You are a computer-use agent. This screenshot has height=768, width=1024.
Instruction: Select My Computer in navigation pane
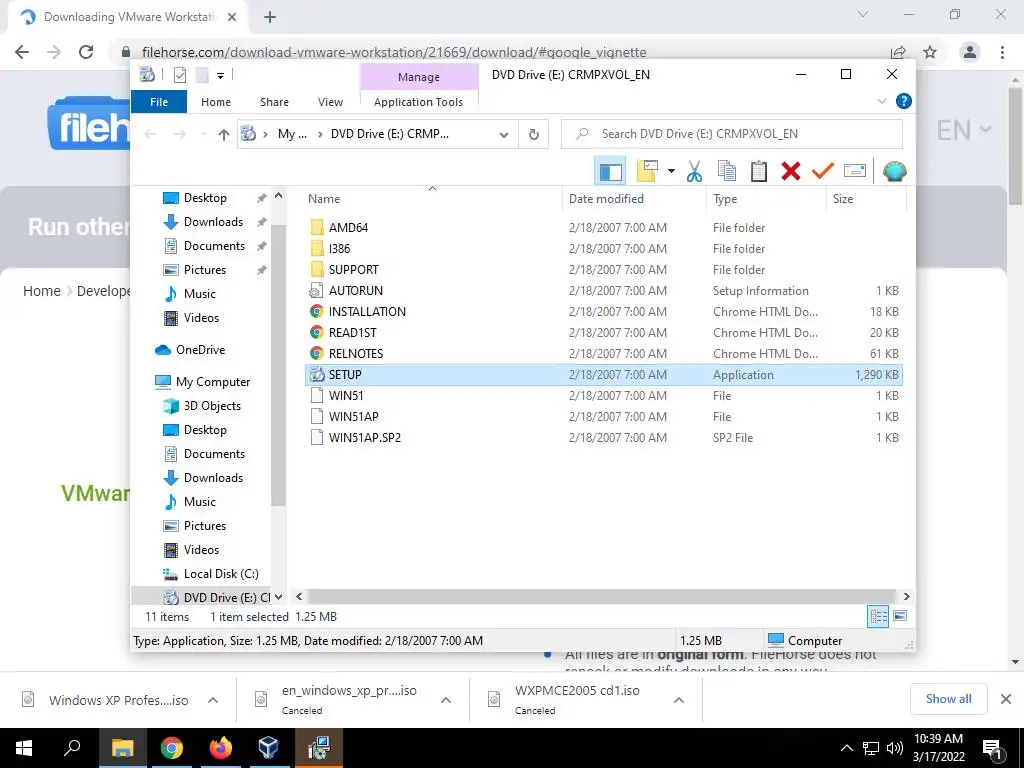click(x=212, y=381)
